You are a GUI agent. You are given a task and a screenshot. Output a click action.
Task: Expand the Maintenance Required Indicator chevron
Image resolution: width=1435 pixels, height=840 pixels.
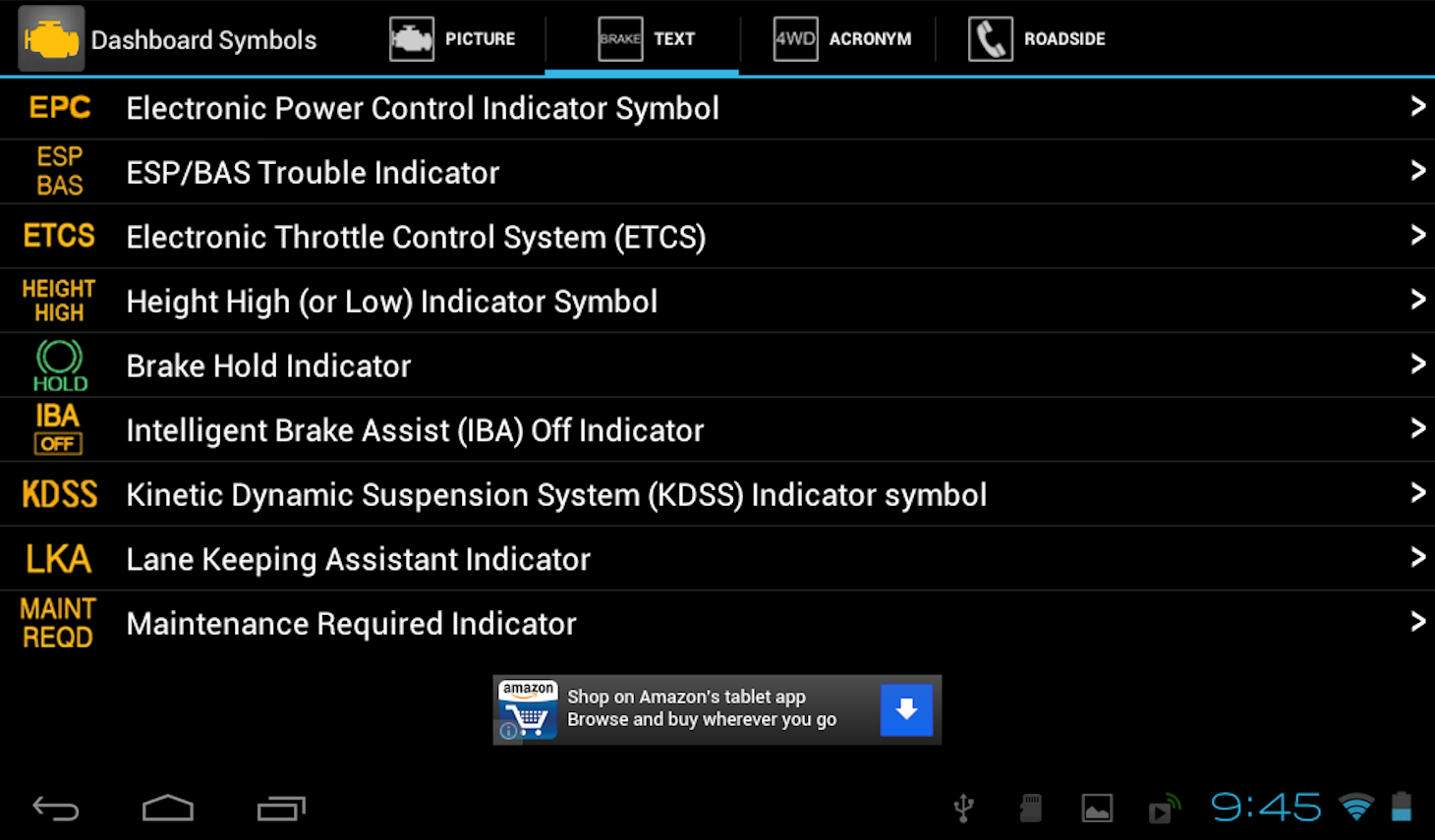click(1417, 621)
